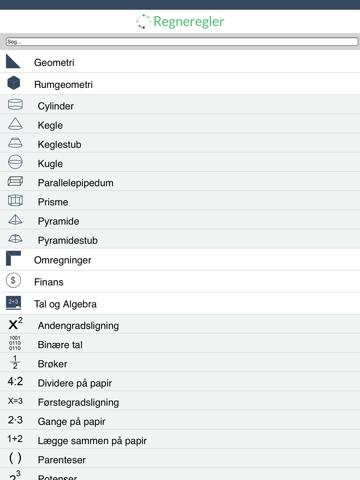Expand the Omregninger category
The image size is (360, 480).
pos(180,259)
